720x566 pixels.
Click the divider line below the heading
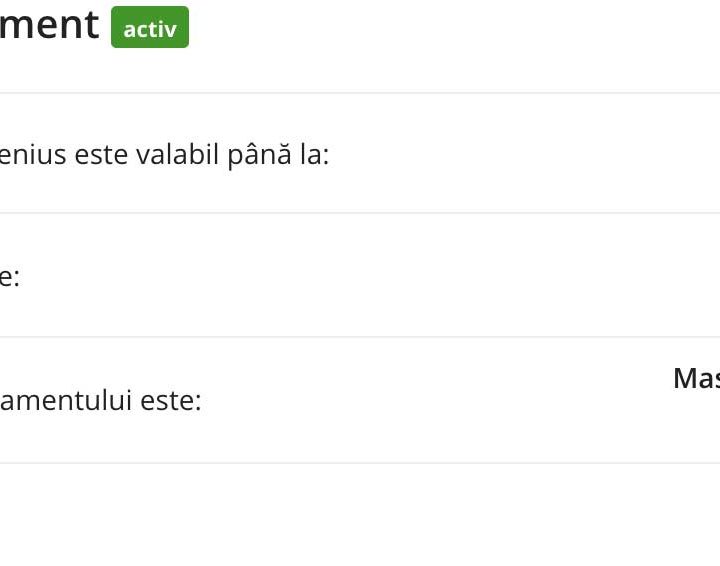(360, 93)
